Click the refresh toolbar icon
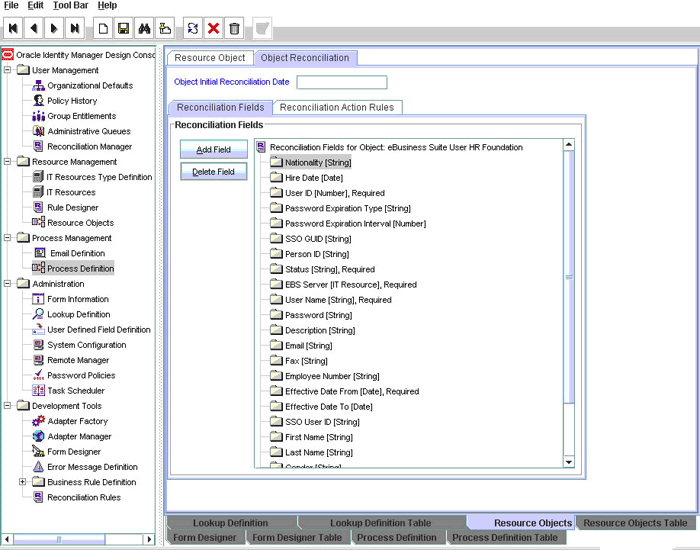This screenshot has height=550, width=700. [x=193, y=29]
